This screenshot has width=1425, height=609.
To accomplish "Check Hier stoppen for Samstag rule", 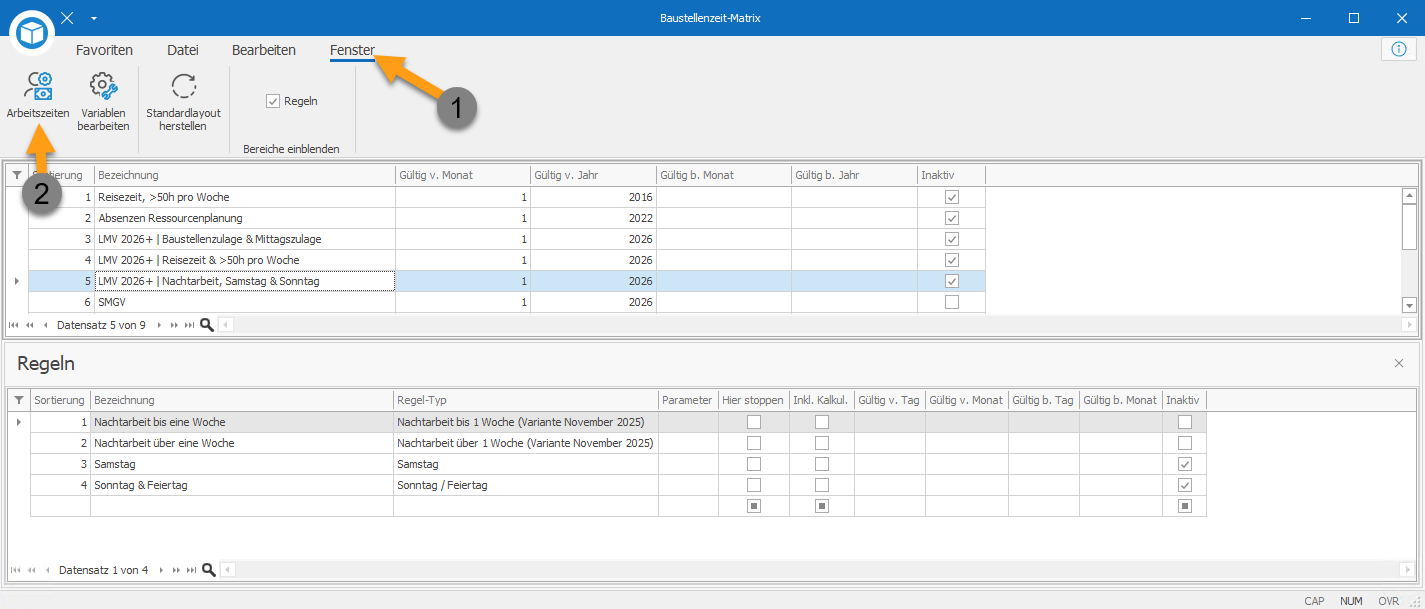I will click(754, 464).
